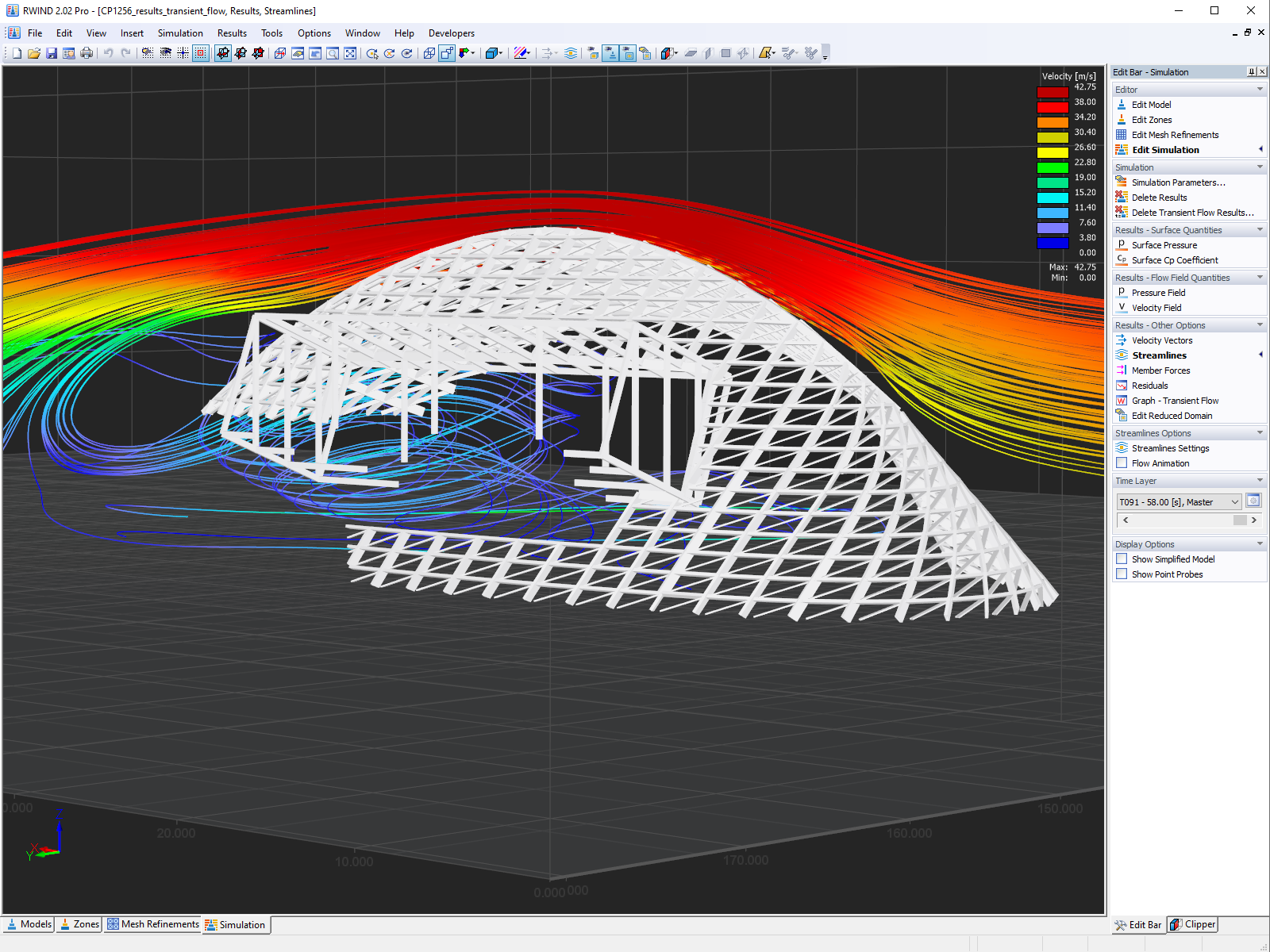Undo the last action via toolbar arrow
Viewport: 1270px width, 952px height.
pos(109,53)
